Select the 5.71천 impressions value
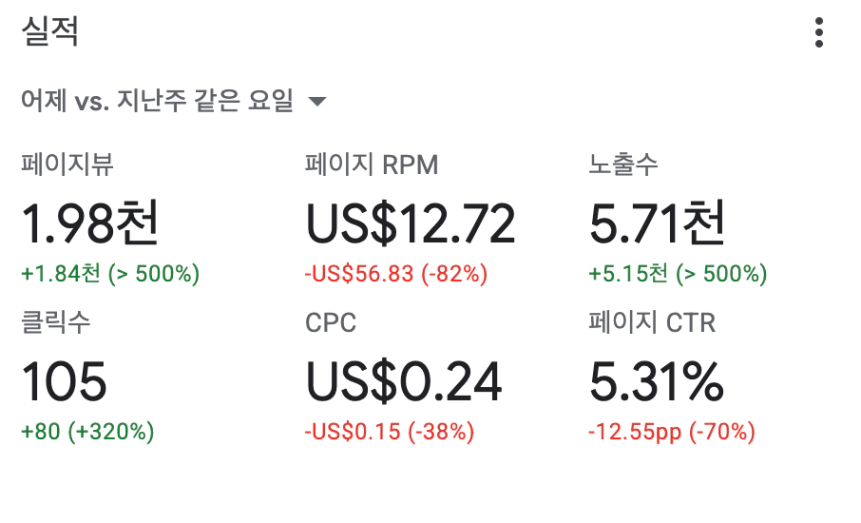The image size is (861, 523). (657, 222)
